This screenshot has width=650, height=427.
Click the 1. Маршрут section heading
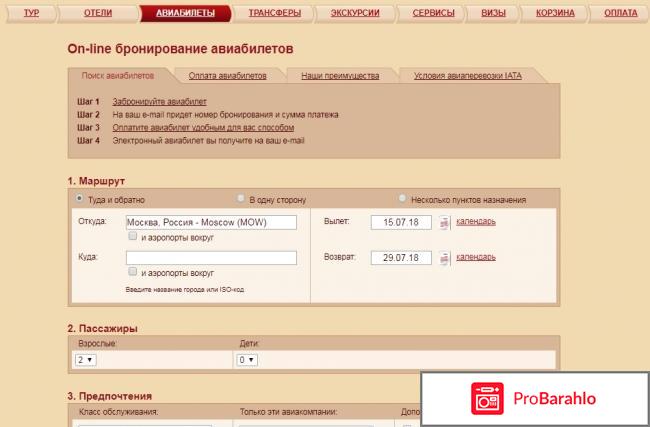coord(96,181)
